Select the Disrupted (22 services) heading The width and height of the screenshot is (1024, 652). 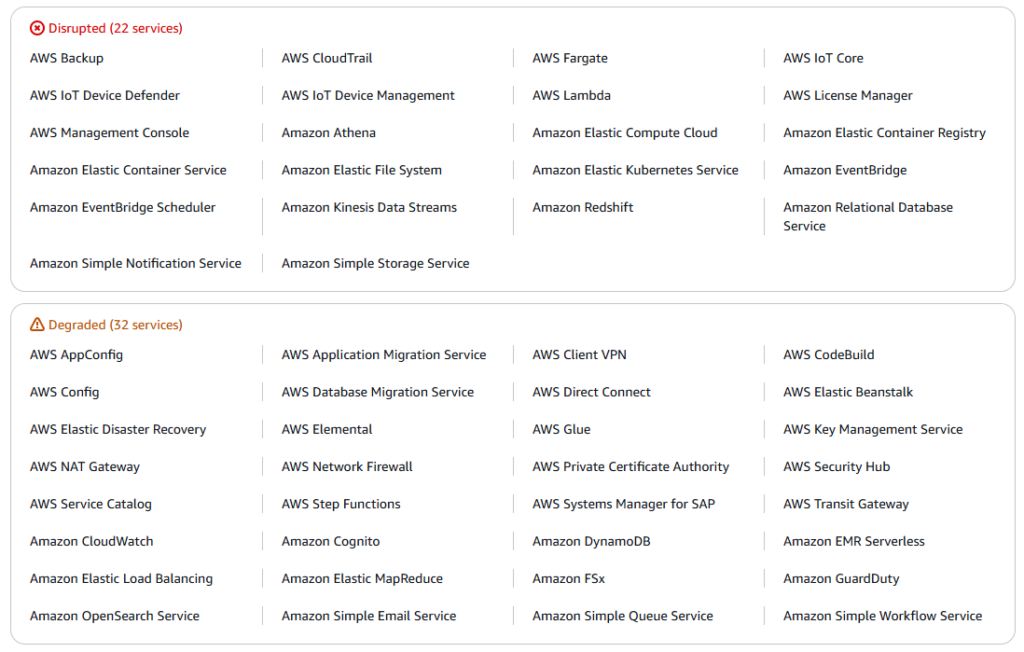click(x=115, y=29)
